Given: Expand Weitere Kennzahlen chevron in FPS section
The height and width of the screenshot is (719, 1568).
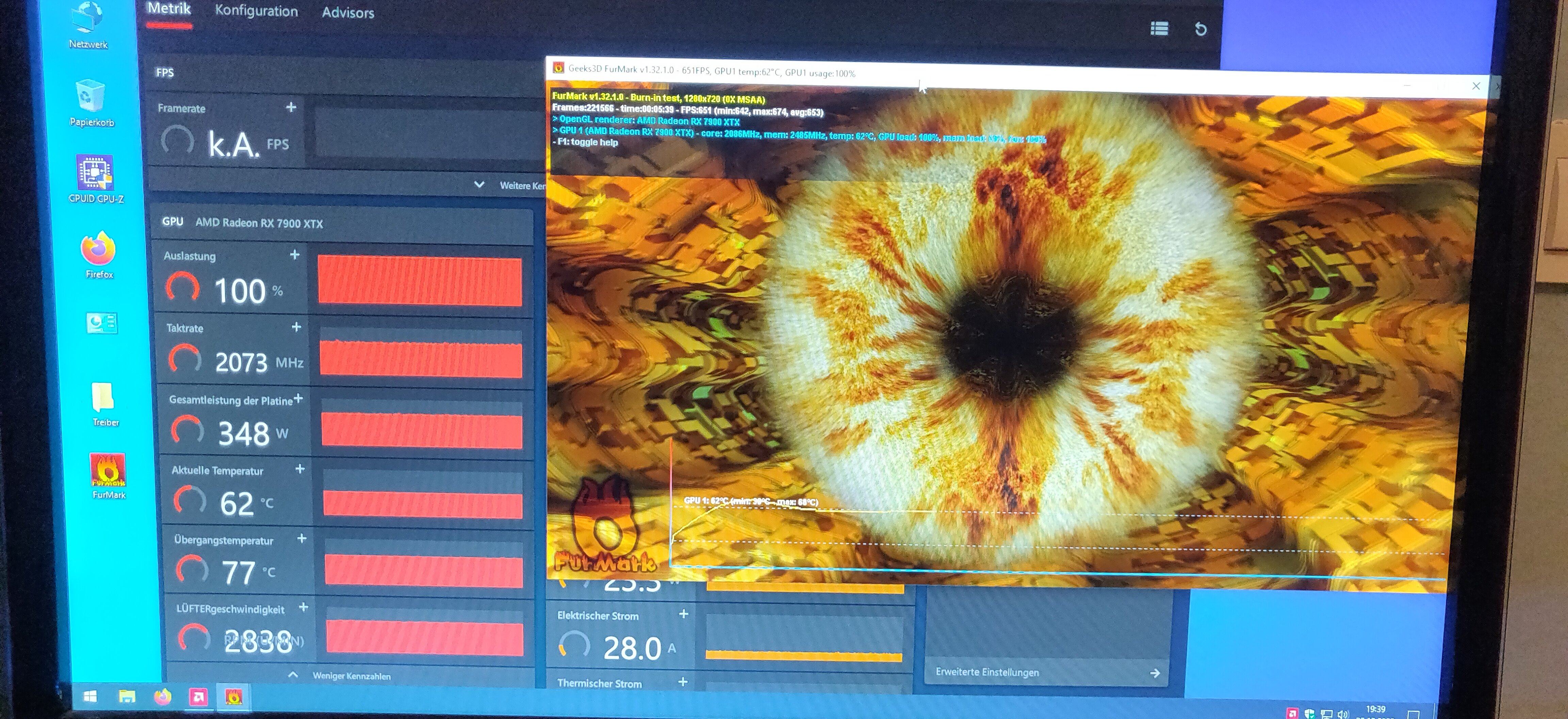Looking at the screenshot, I should [x=479, y=185].
